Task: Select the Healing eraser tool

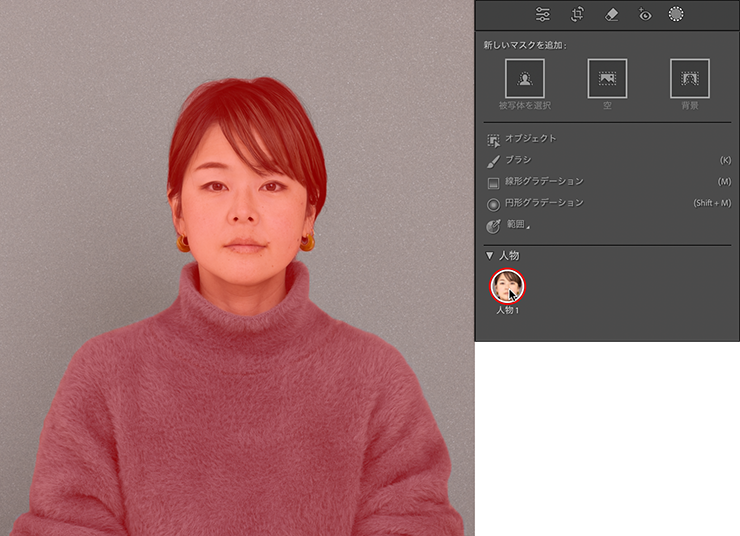Action: pos(611,14)
